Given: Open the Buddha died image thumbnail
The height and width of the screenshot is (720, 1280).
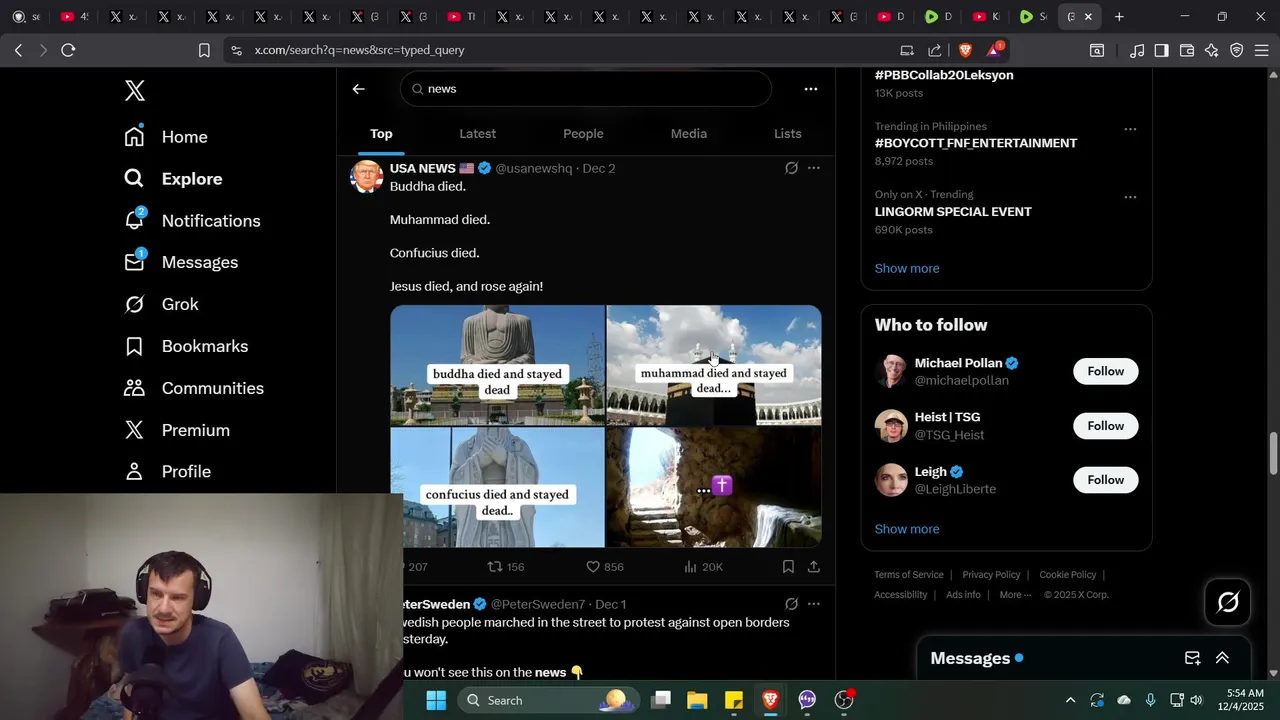Looking at the screenshot, I should tap(497, 365).
